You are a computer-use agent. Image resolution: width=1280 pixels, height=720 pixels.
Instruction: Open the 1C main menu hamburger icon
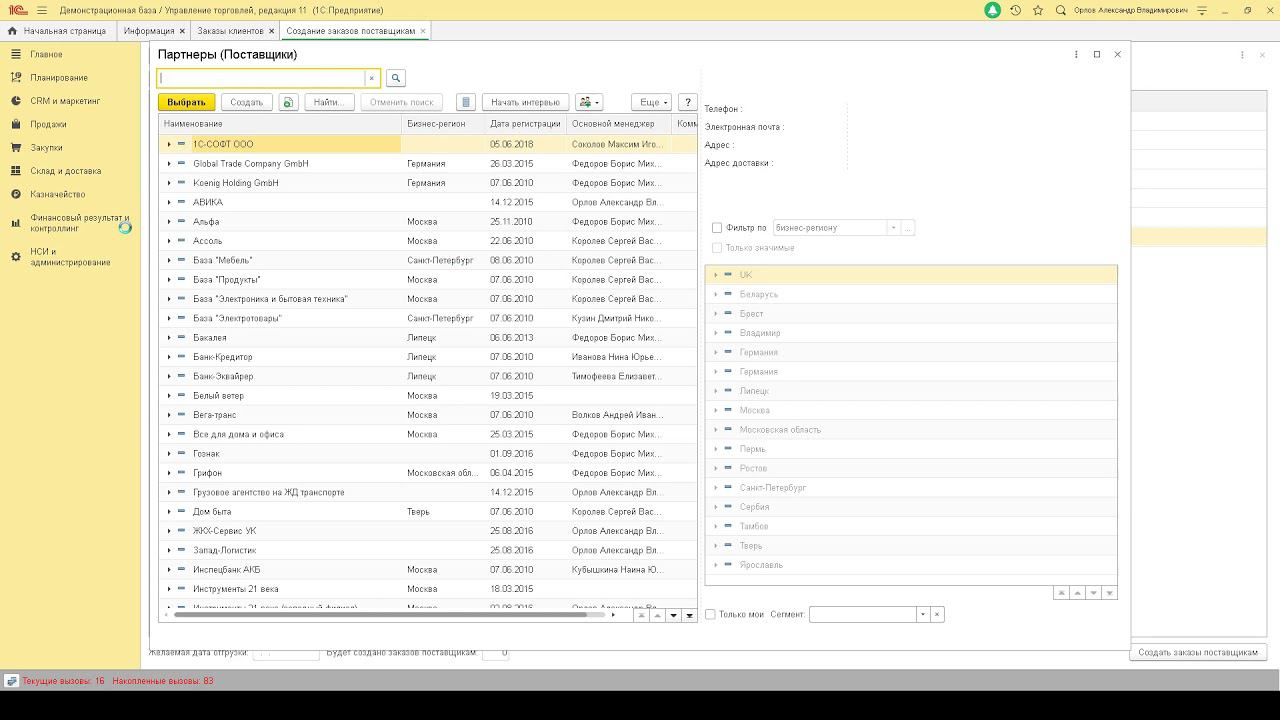41,10
